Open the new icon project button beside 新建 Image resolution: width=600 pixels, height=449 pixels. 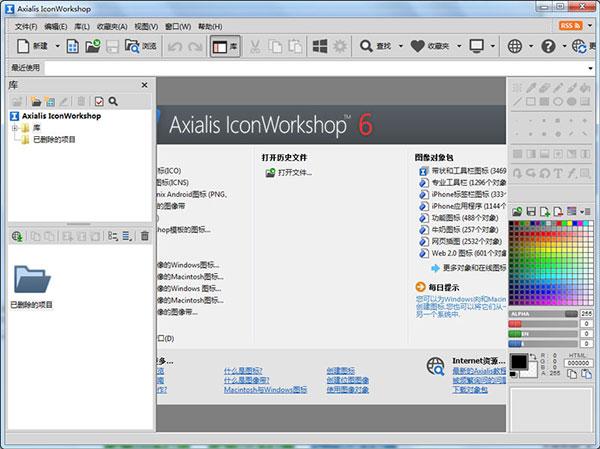(73, 46)
